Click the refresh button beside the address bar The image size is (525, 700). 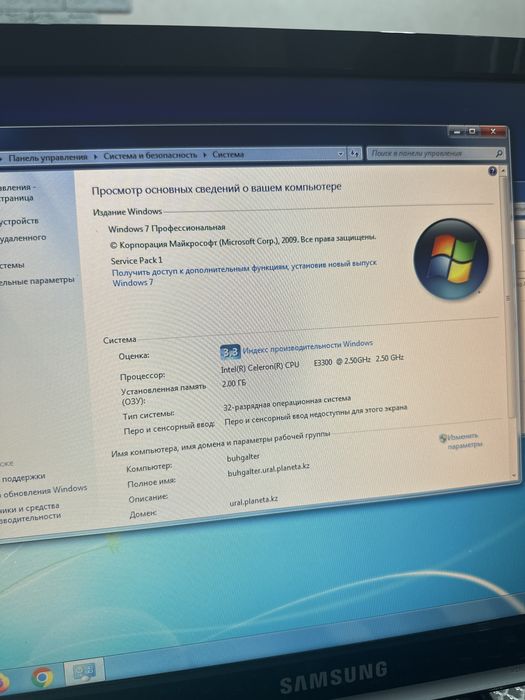pos(354,154)
